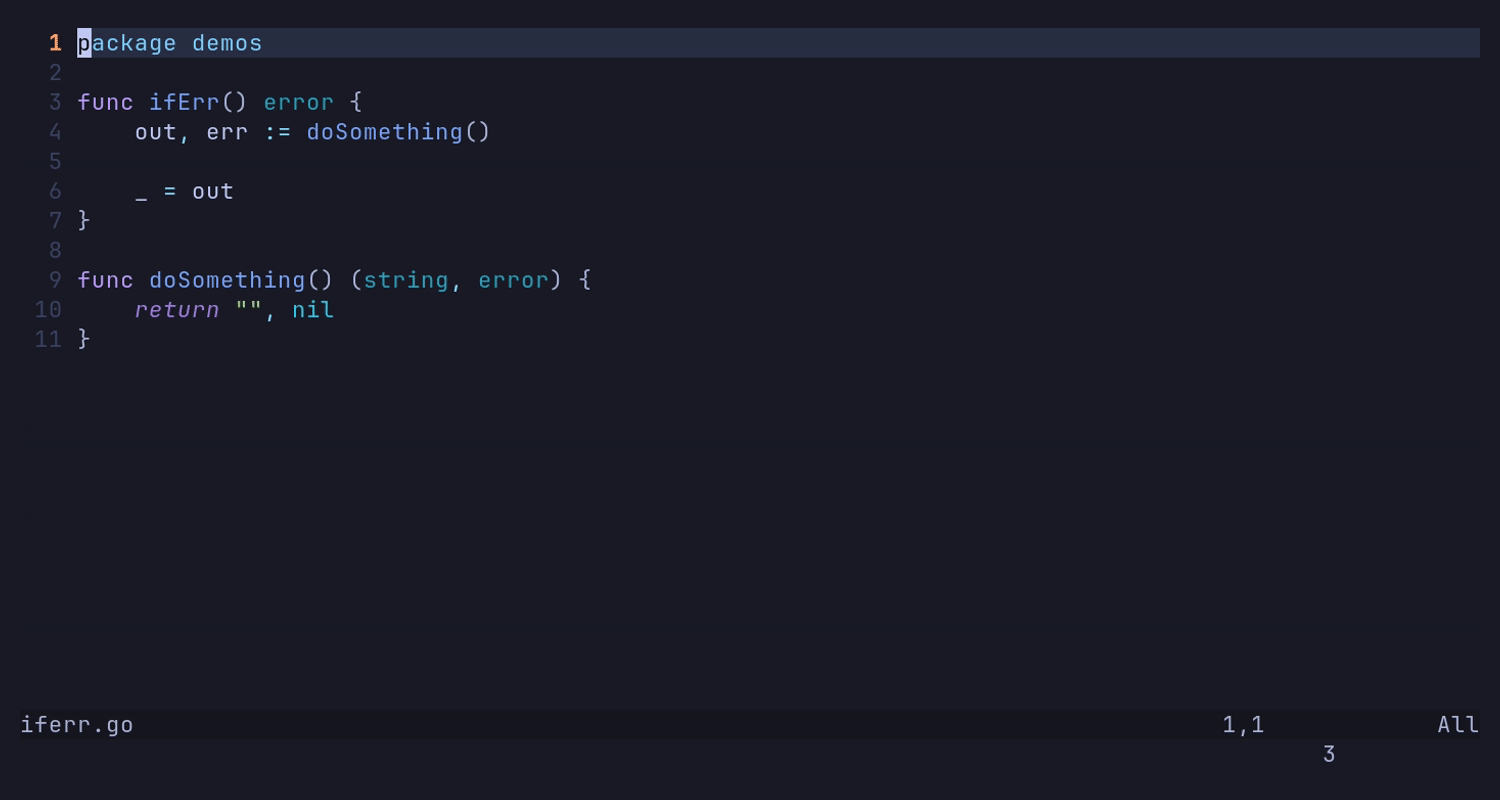The width and height of the screenshot is (1500, 800).
Task: Click the 'ifErr' function name
Action: (184, 102)
